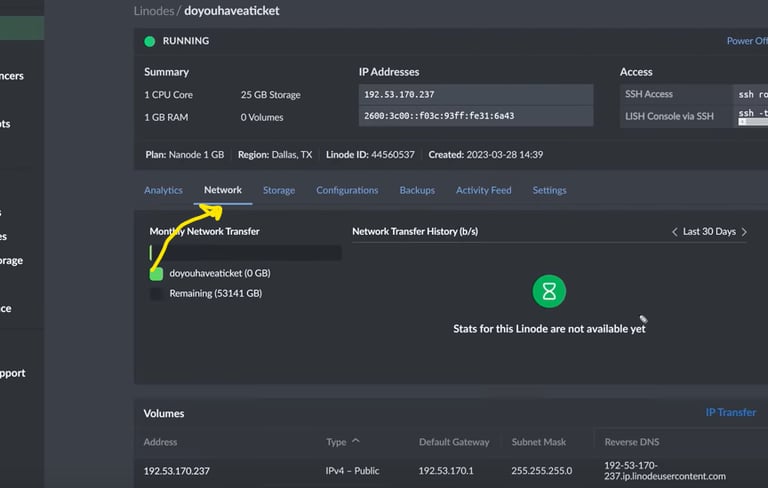Click the Address column header
The width and height of the screenshot is (768, 488).
(160, 442)
